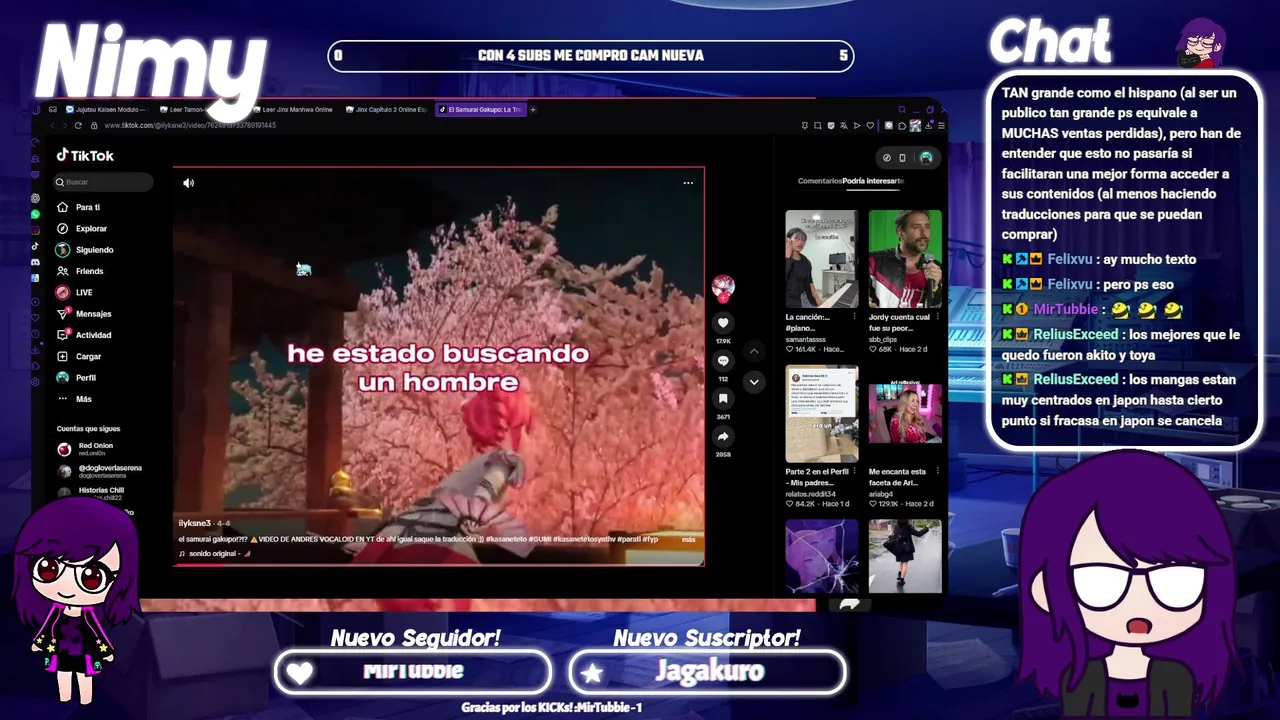Reload the page with the refresh icon

pos(78,125)
